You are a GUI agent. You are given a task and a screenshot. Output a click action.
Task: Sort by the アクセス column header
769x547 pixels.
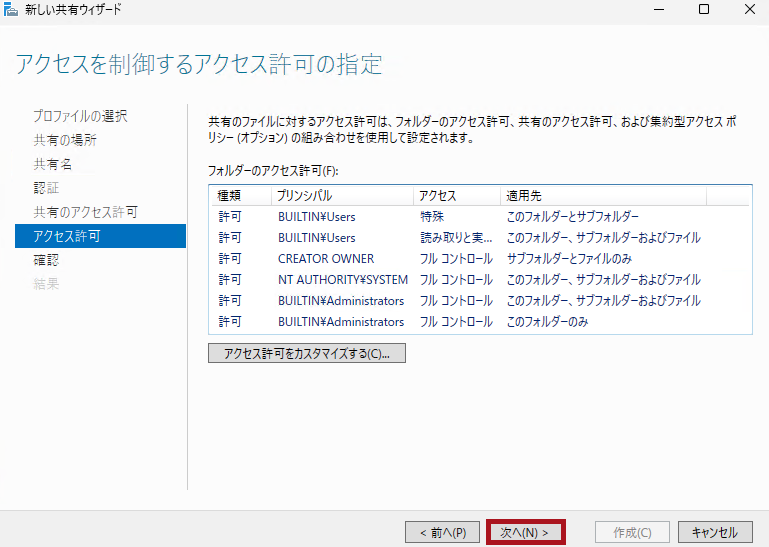coord(457,196)
